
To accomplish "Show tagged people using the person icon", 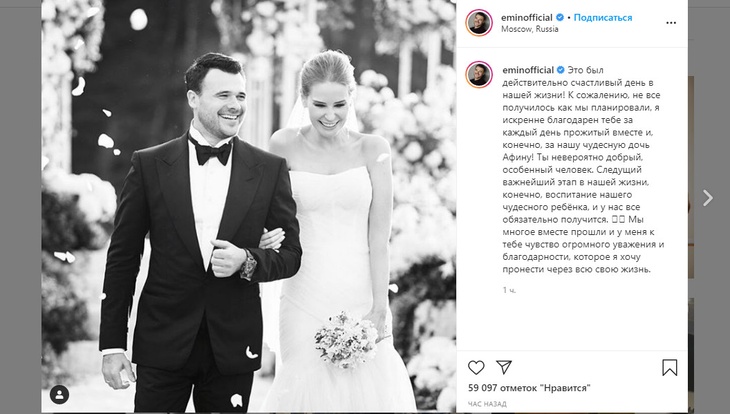I will coord(62,393).
